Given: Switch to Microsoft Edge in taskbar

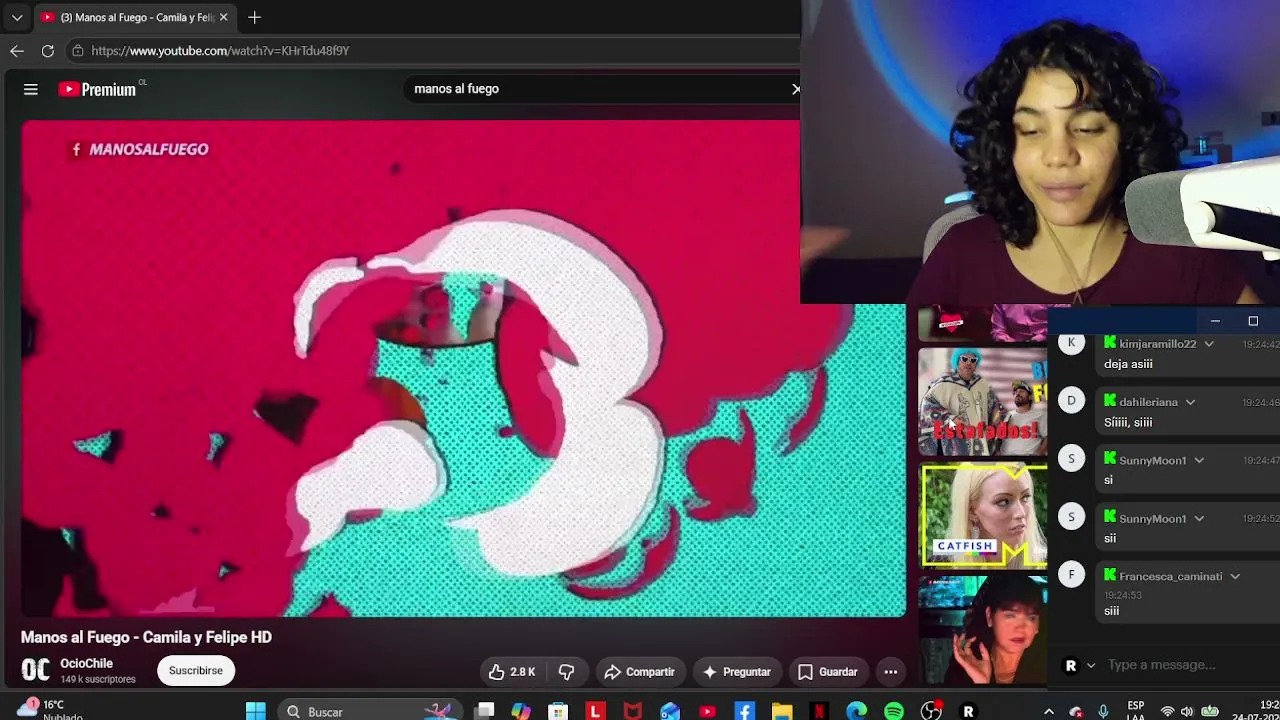Looking at the screenshot, I should coord(856,711).
